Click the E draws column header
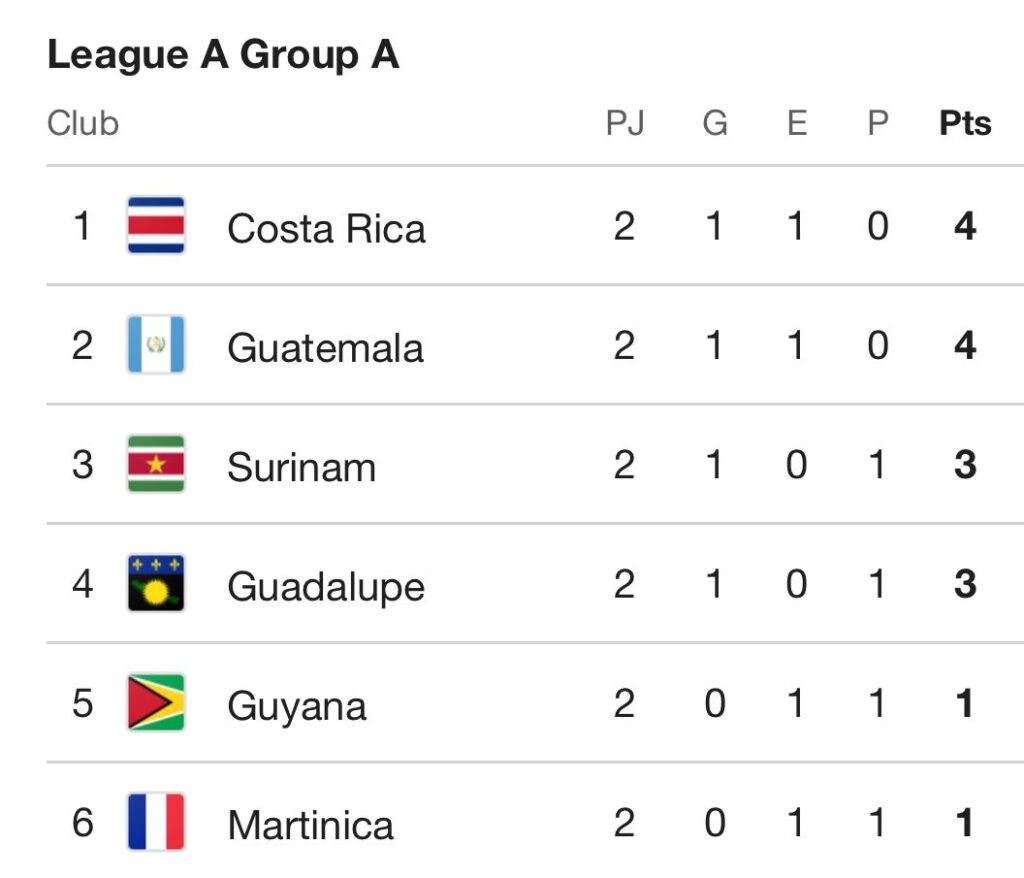 (x=796, y=124)
